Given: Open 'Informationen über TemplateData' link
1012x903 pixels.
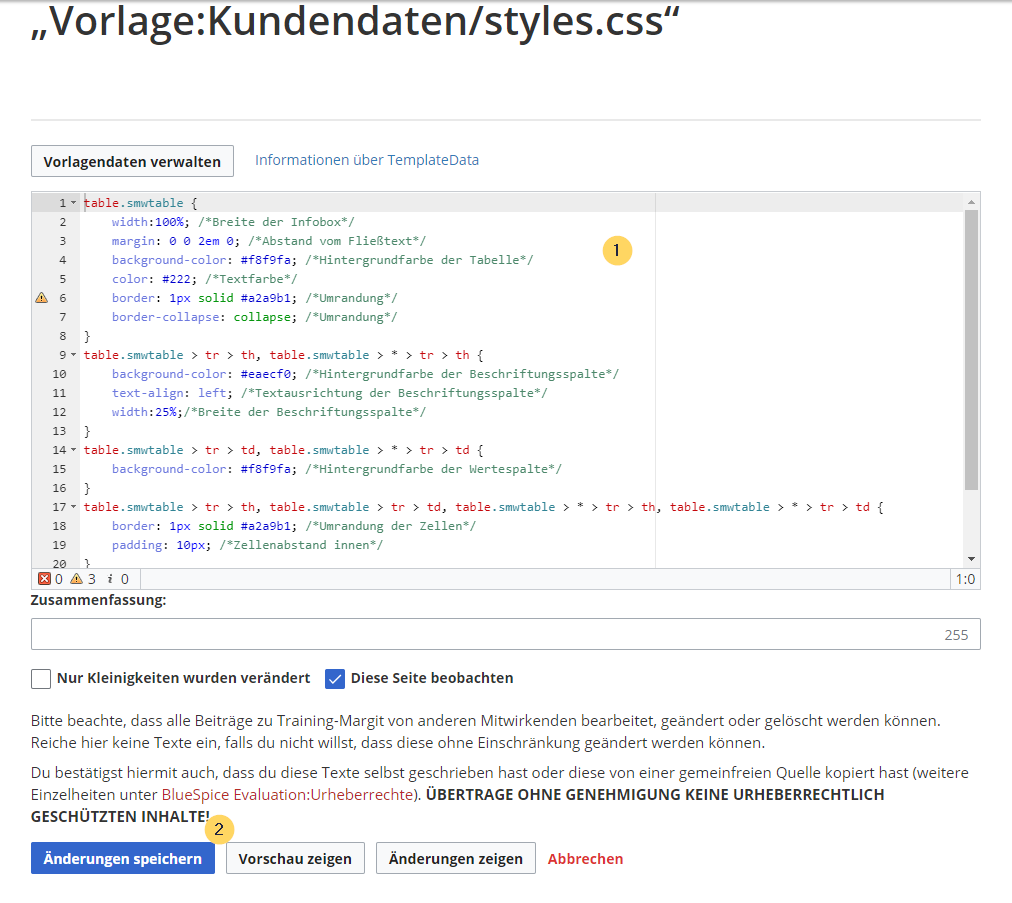Looking at the screenshot, I should point(367,160).
